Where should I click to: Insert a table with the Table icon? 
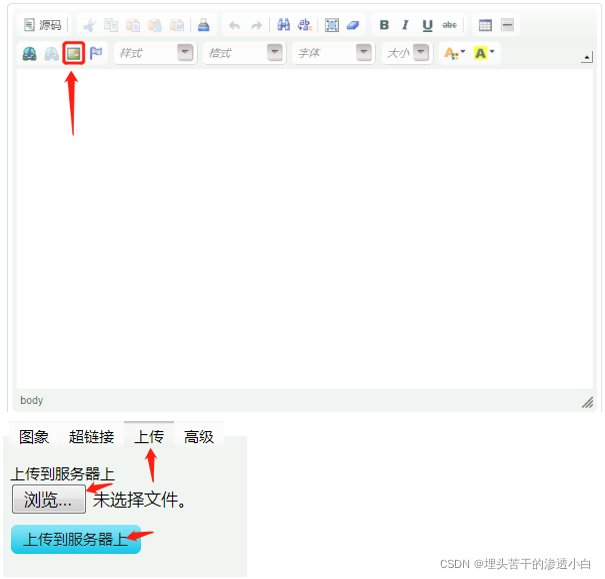485,25
